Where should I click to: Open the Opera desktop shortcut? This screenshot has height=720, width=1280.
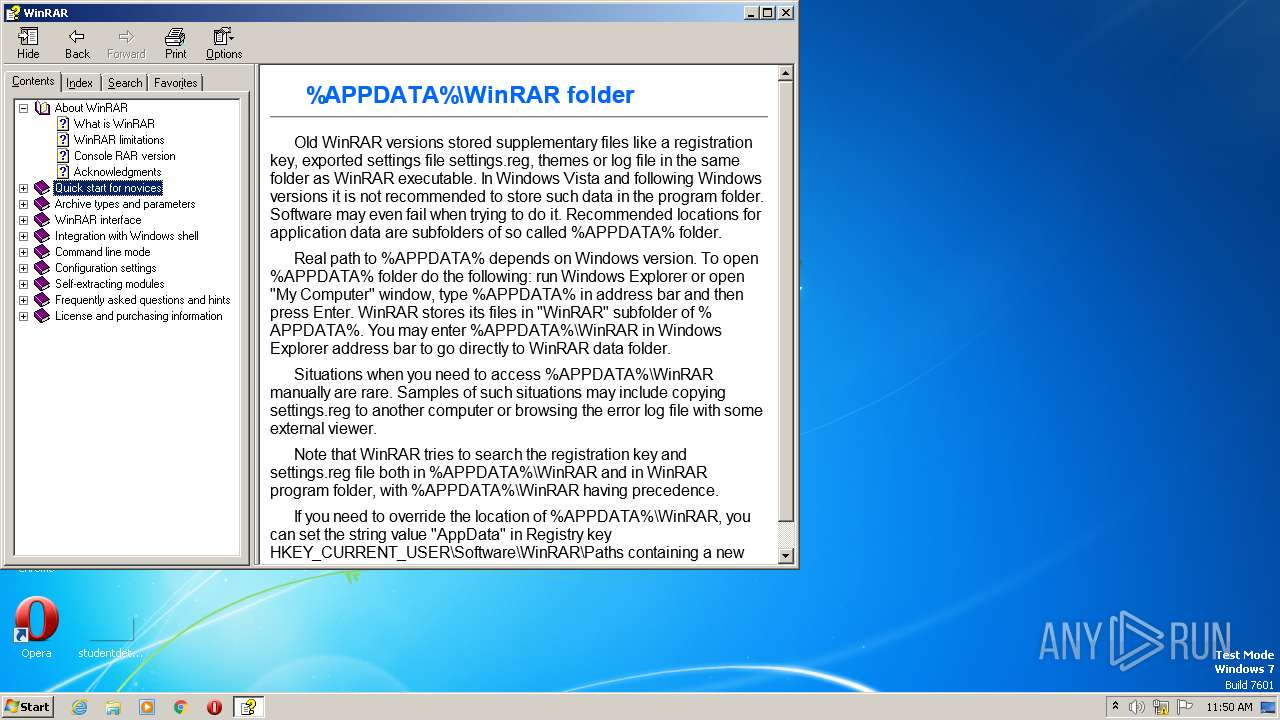pyautogui.click(x=36, y=627)
